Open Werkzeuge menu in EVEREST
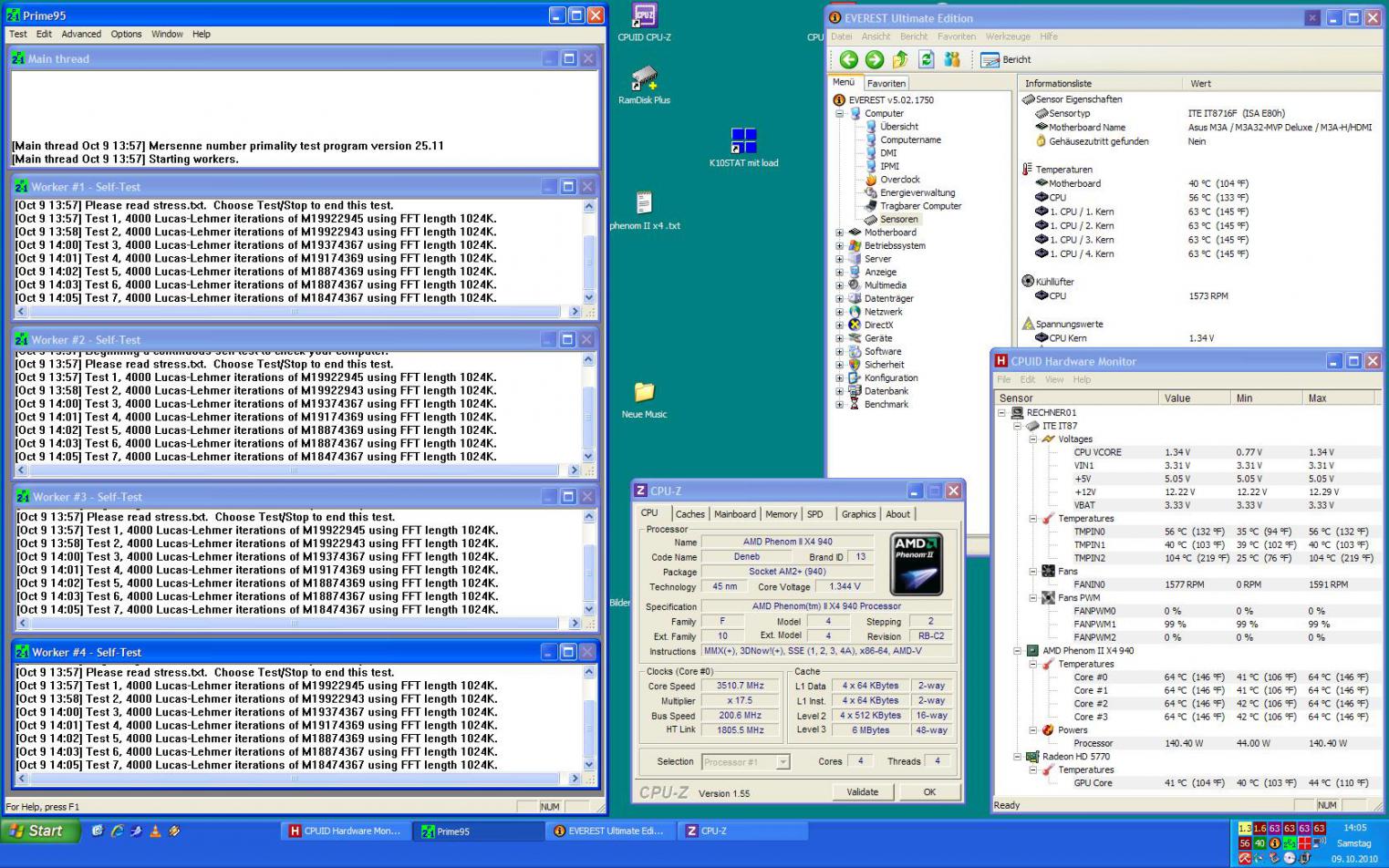This screenshot has height=868, width=1389. [x=1008, y=36]
